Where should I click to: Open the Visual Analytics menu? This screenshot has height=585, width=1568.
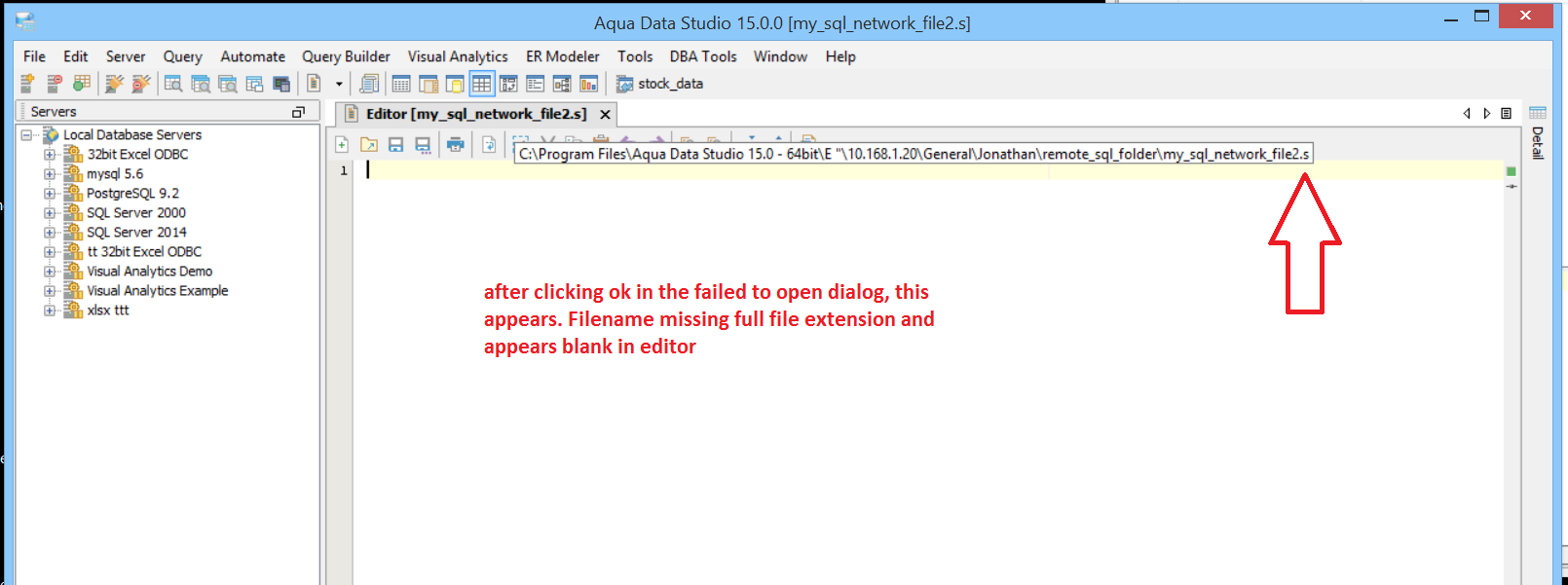click(x=458, y=56)
